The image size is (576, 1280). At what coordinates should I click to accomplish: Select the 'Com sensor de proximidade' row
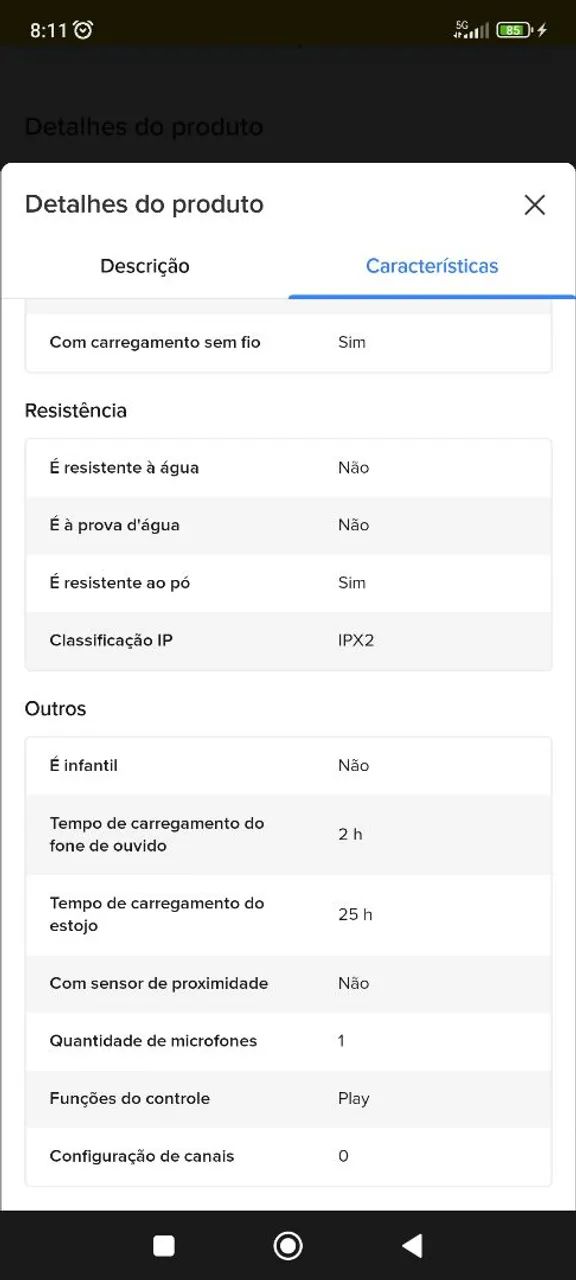coord(288,983)
